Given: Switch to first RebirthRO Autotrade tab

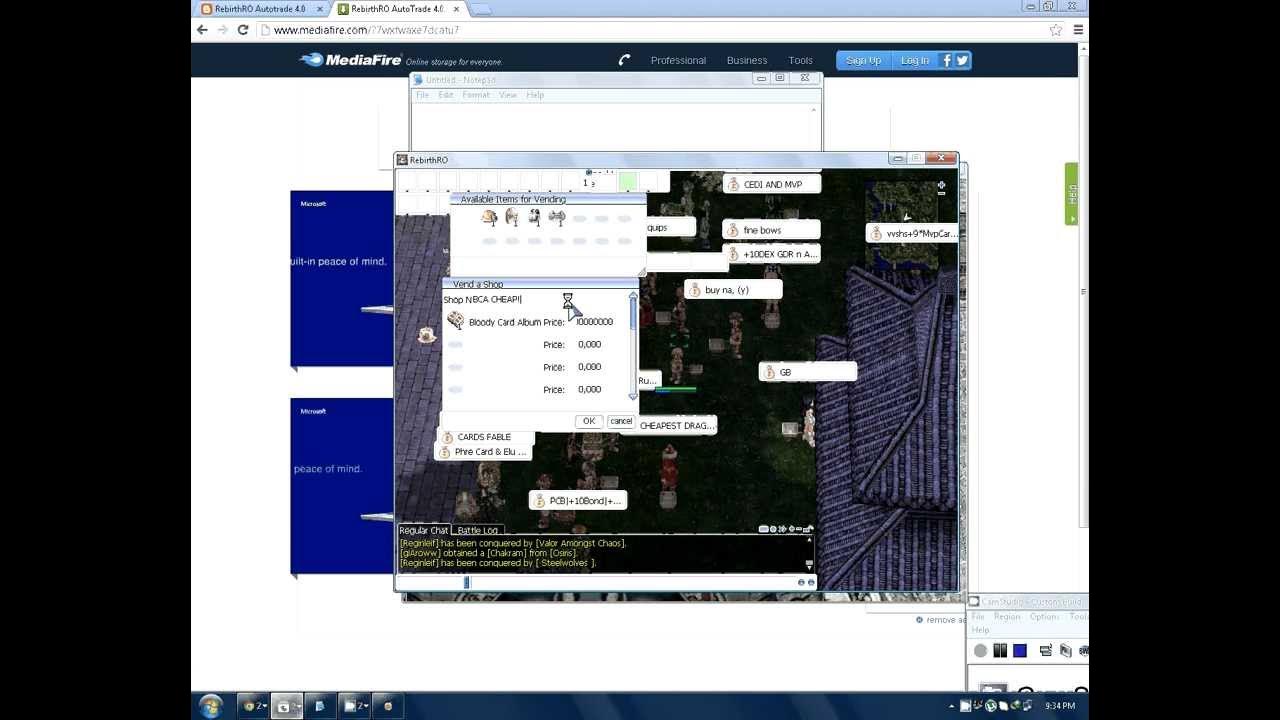Looking at the screenshot, I should point(262,9).
